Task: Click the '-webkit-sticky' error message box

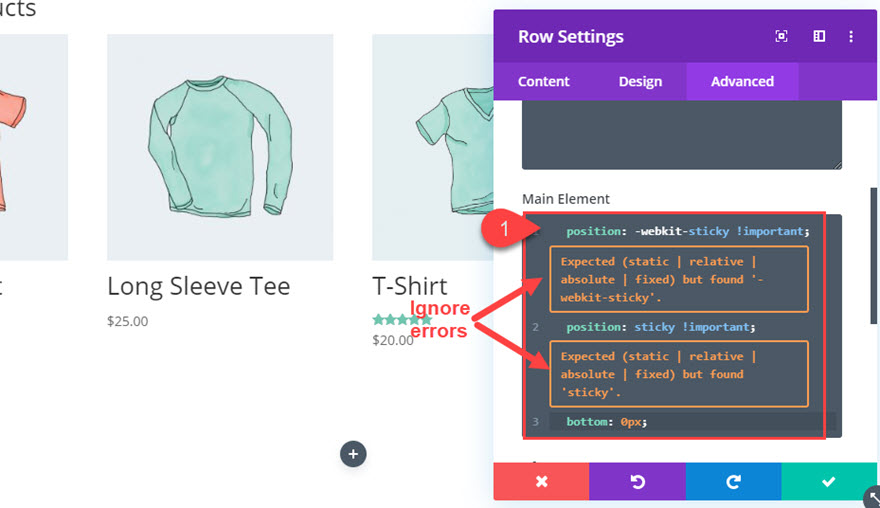Action: (x=679, y=279)
